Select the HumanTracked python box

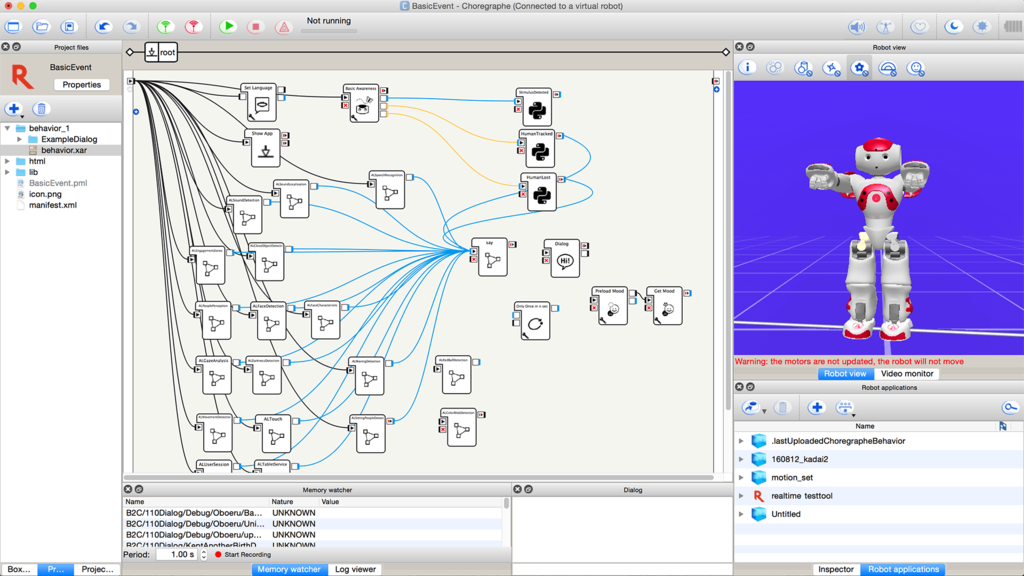(539, 149)
